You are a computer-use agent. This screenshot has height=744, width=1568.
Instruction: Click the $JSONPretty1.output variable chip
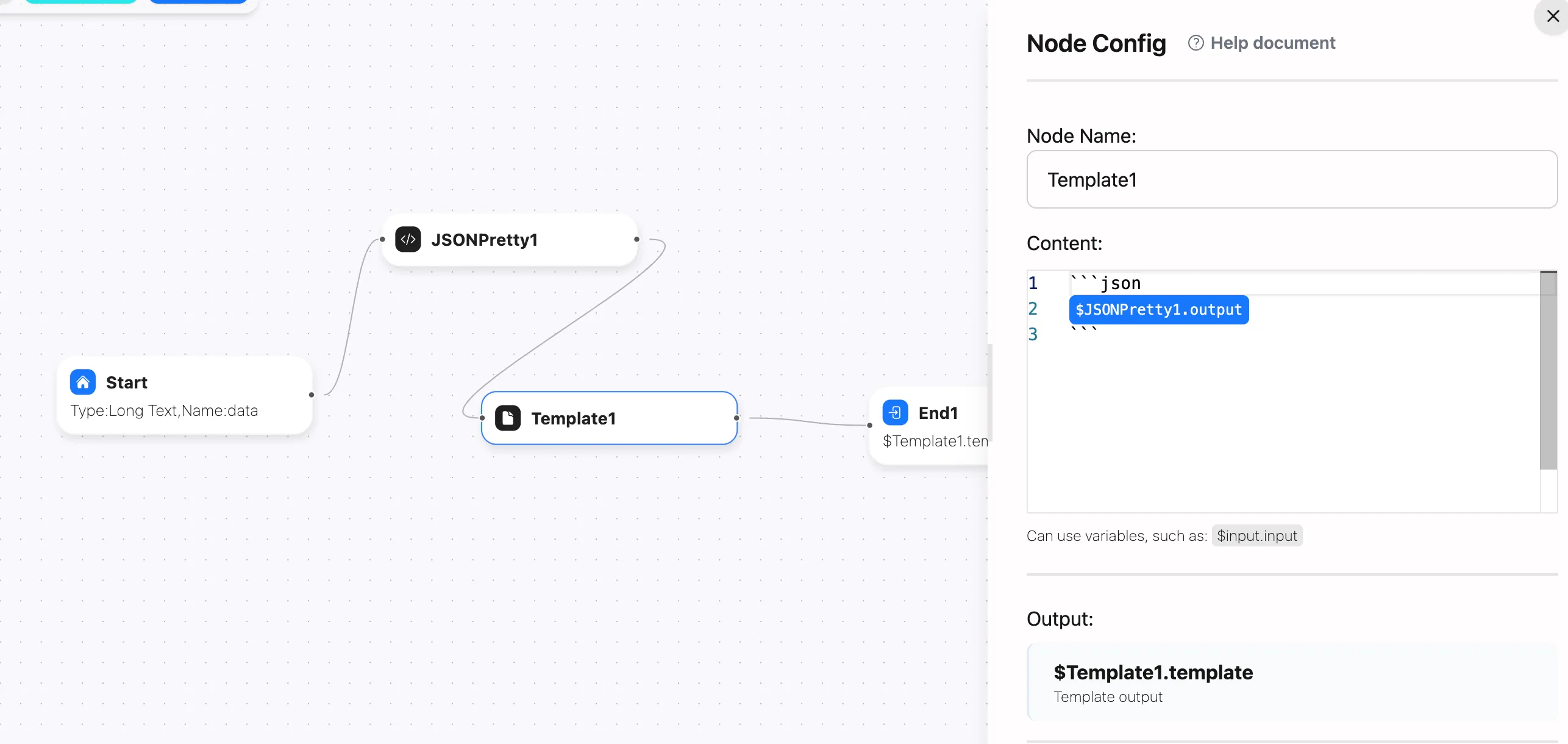1158,310
